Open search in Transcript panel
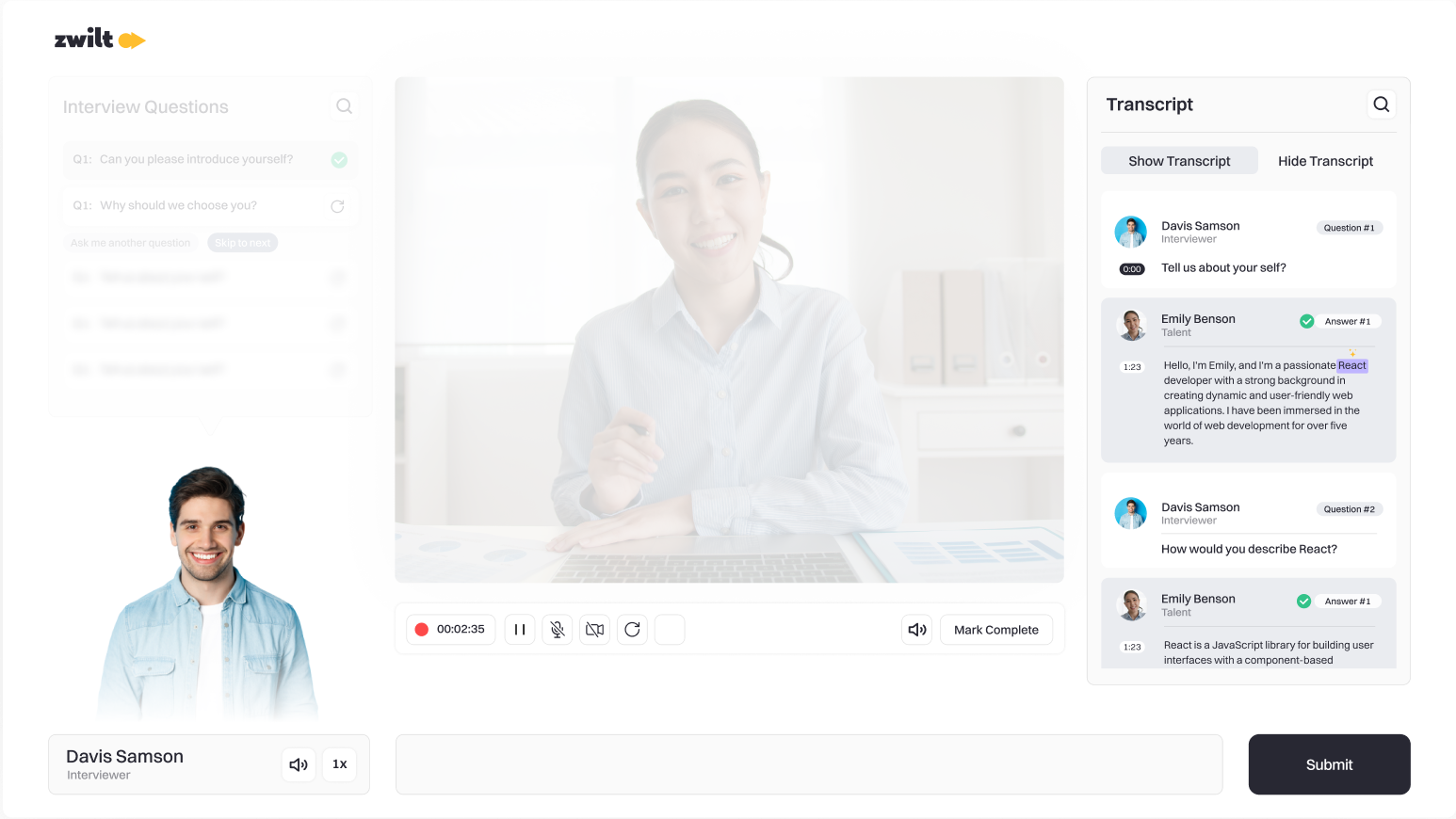 pyautogui.click(x=1381, y=104)
